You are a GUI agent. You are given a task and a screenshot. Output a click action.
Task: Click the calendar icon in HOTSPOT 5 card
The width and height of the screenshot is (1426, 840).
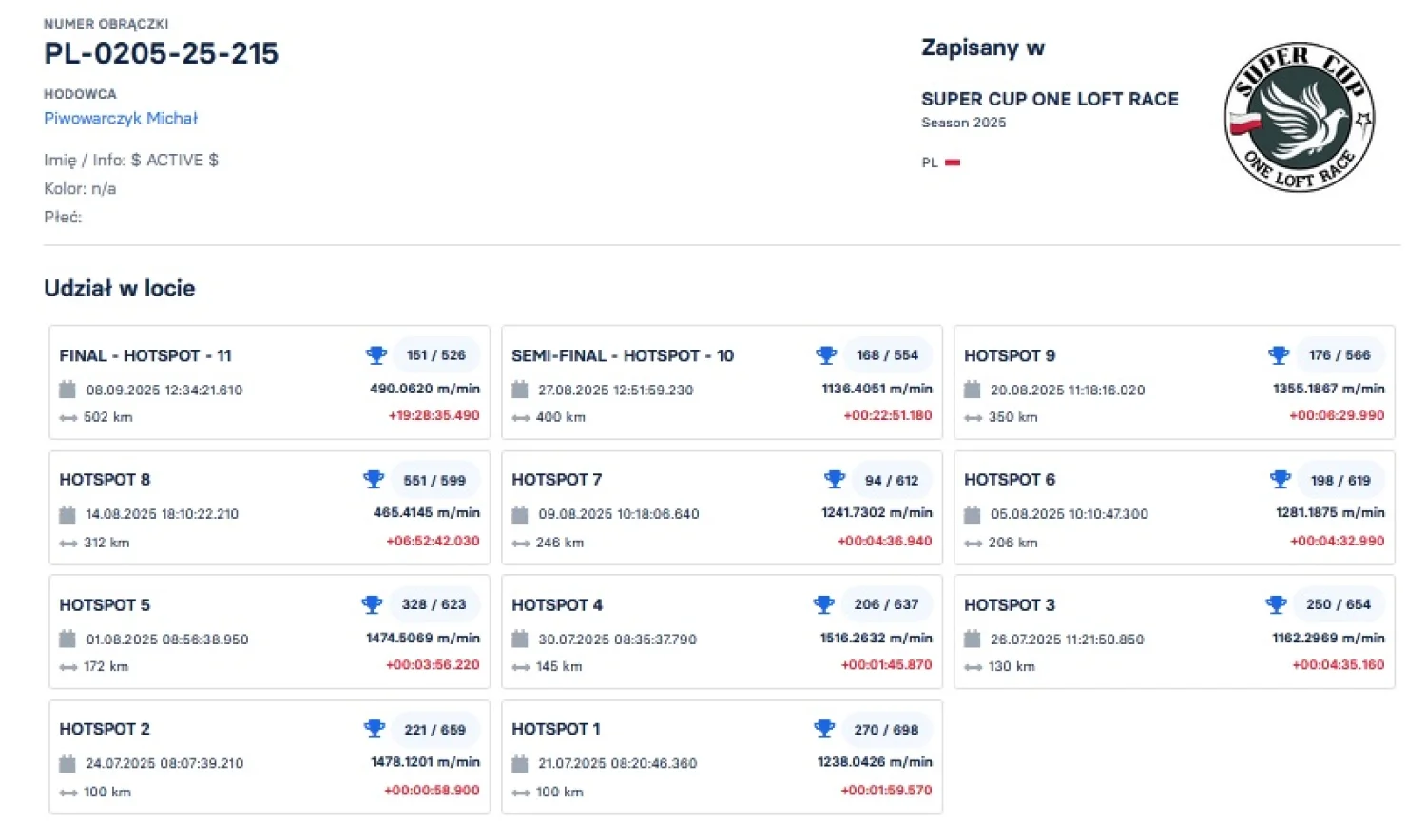coord(67,640)
